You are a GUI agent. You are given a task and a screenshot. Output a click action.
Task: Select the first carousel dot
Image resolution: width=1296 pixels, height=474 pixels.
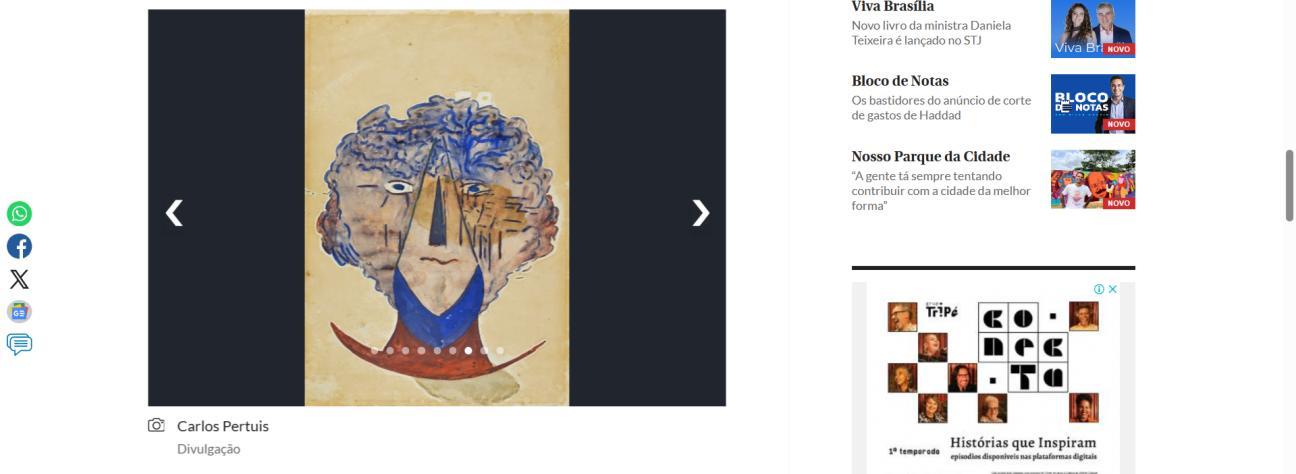point(375,351)
